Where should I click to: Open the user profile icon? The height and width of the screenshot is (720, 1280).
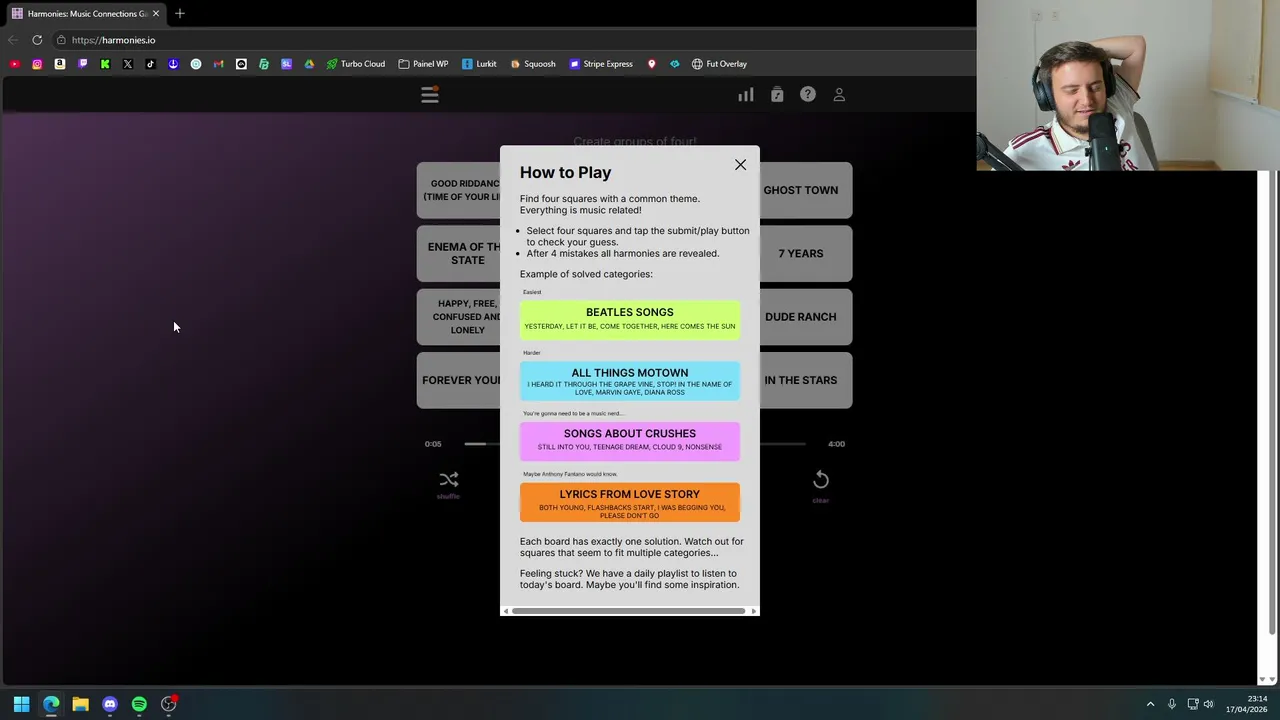click(x=839, y=95)
